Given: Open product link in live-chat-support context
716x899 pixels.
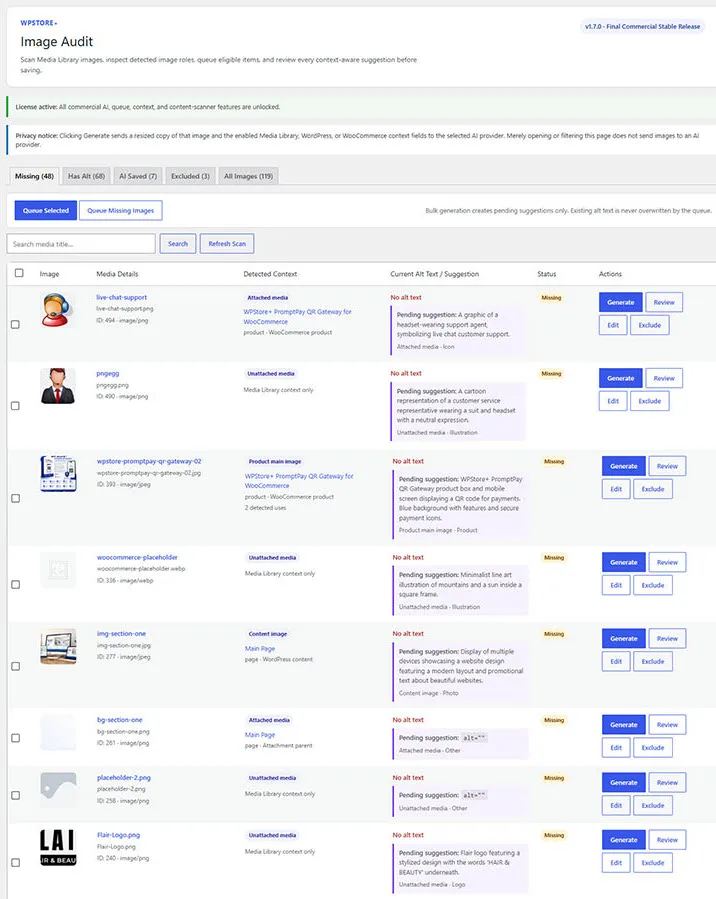Looking at the screenshot, I should click(x=298, y=316).
